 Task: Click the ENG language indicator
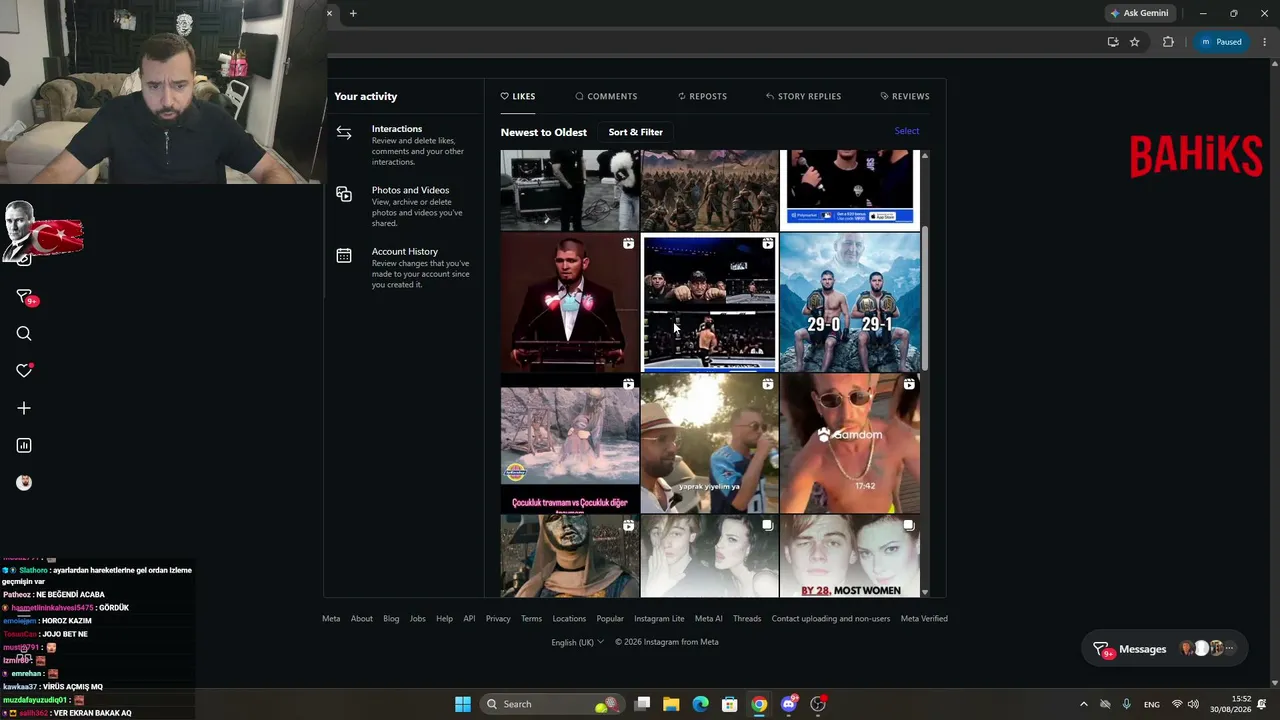pos(1152,704)
